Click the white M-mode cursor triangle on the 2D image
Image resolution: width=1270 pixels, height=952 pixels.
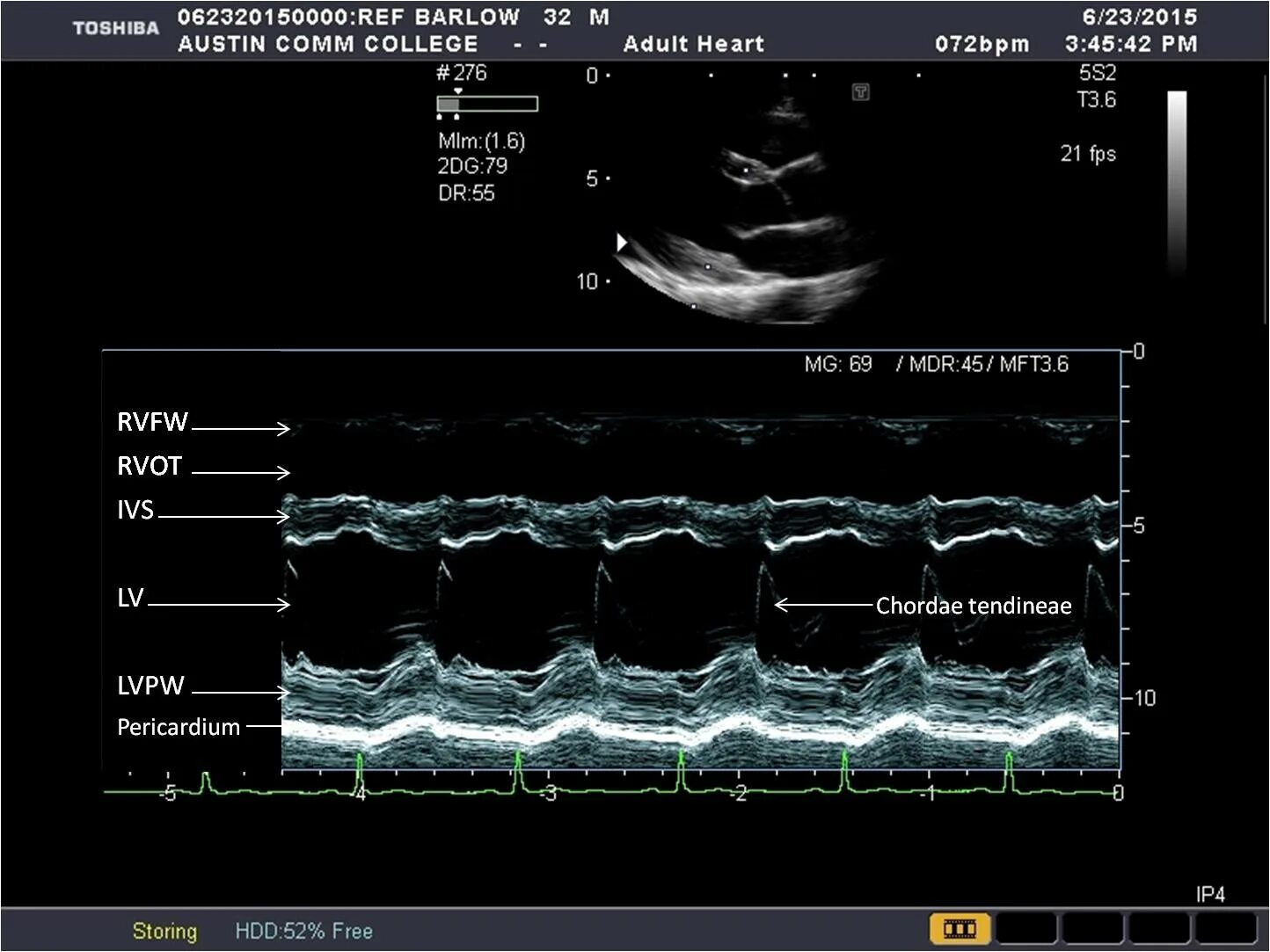click(x=622, y=242)
